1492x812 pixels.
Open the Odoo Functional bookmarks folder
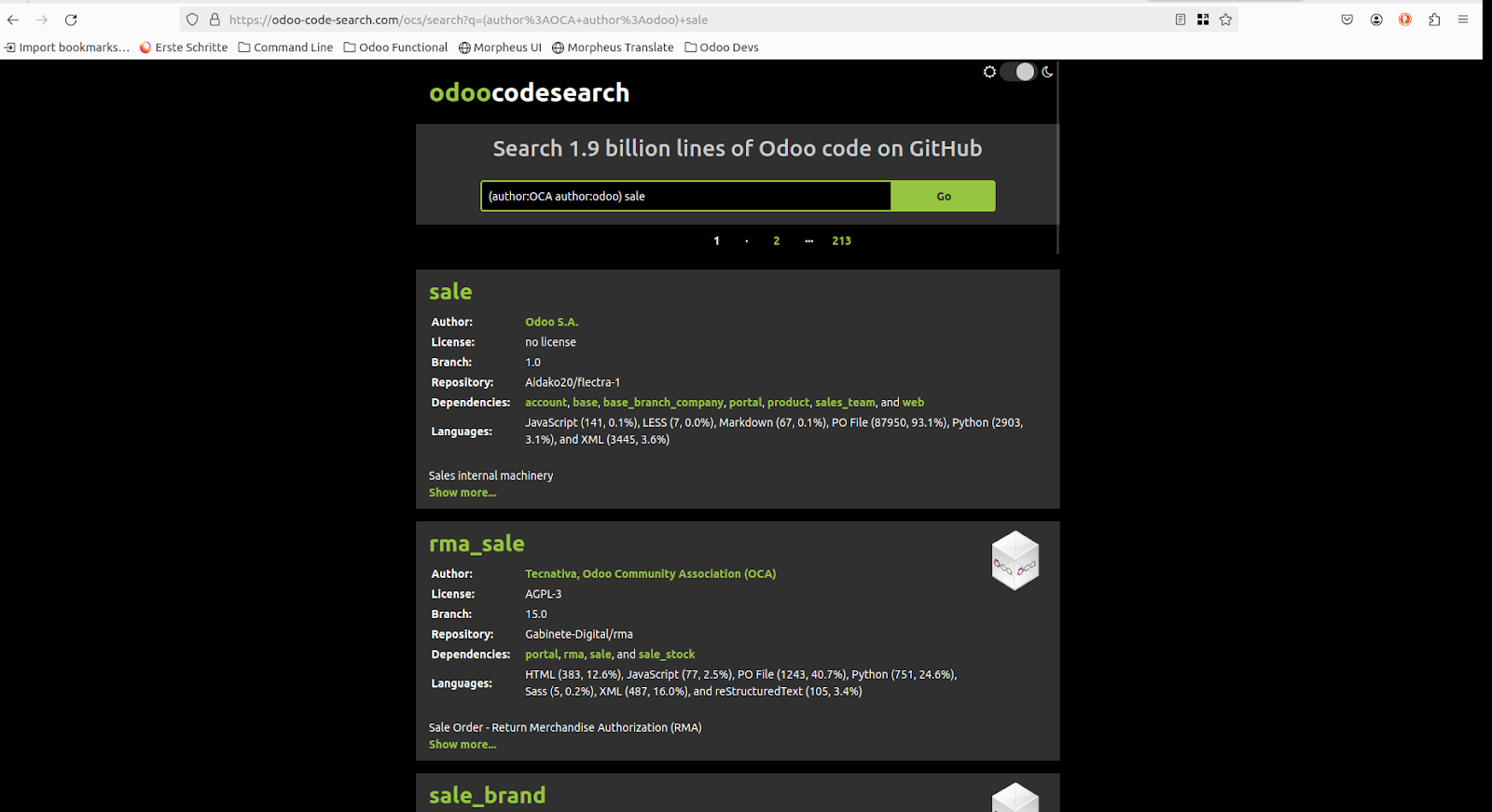coord(395,48)
